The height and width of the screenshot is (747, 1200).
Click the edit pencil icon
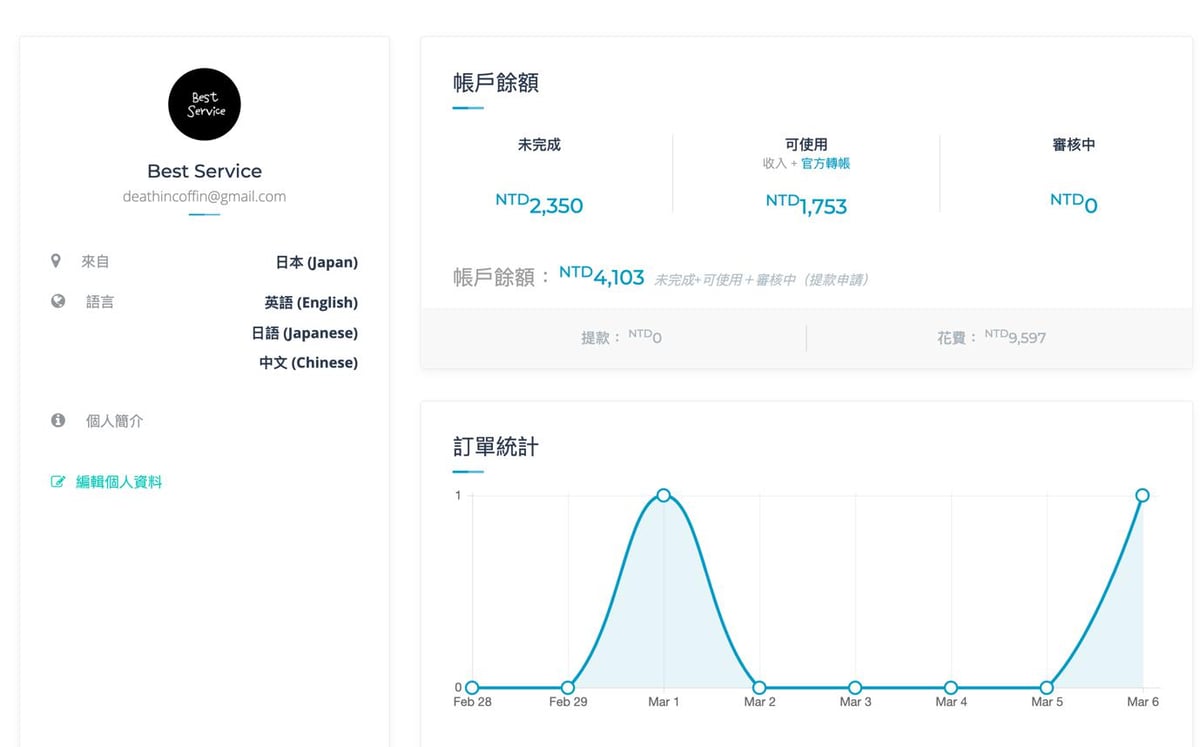58,482
